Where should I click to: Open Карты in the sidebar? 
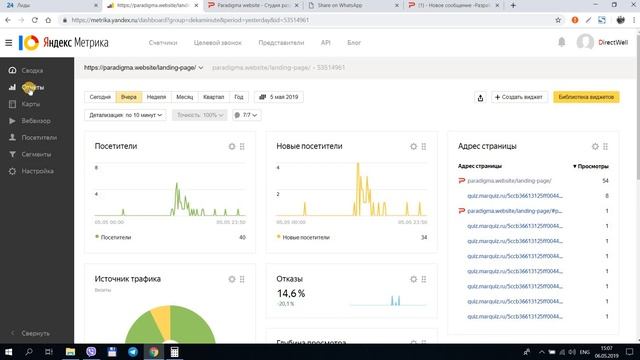point(31,104)
